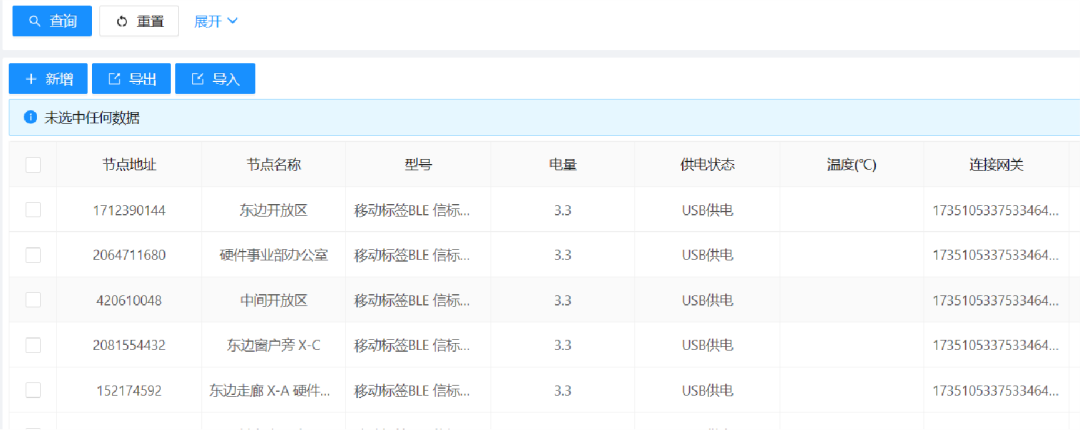1080x430 pixels.
Task: Click node address 152174592
Action: [129, 391]
